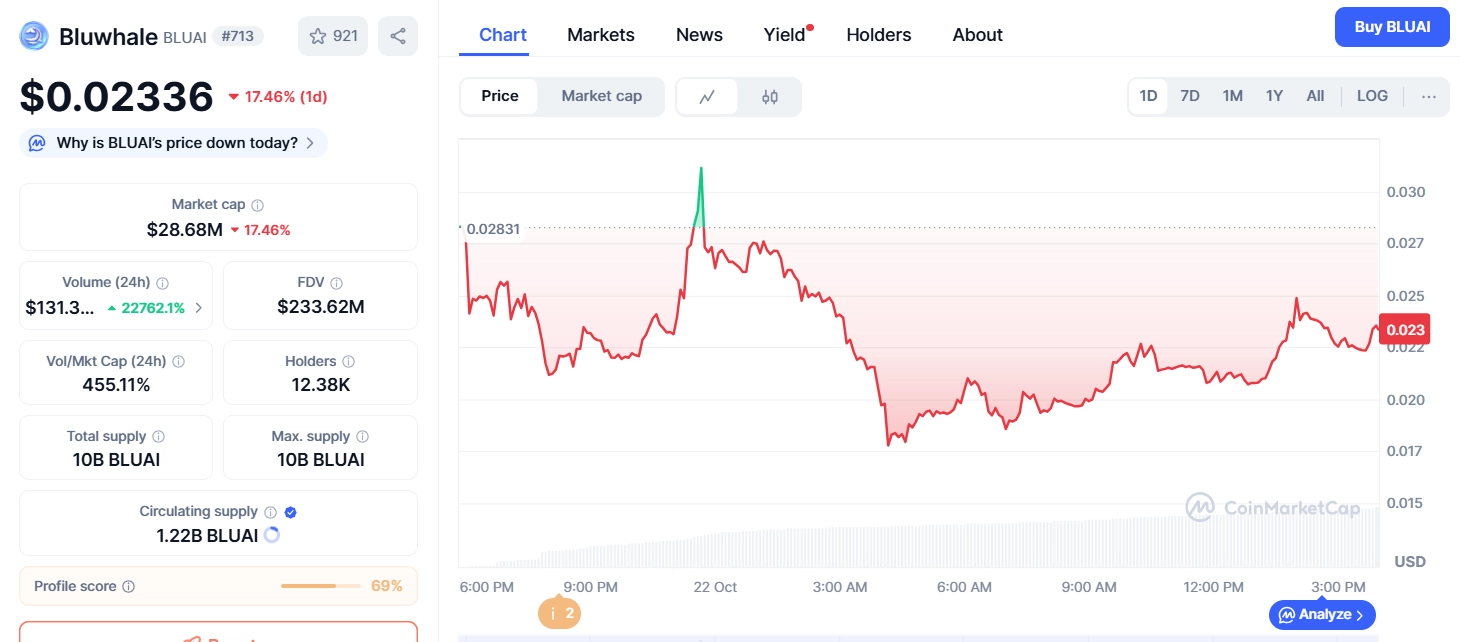Screen dimensions: 1460x642
Task: Open the Holders info tooltip icon
Action: coord(348,361)
